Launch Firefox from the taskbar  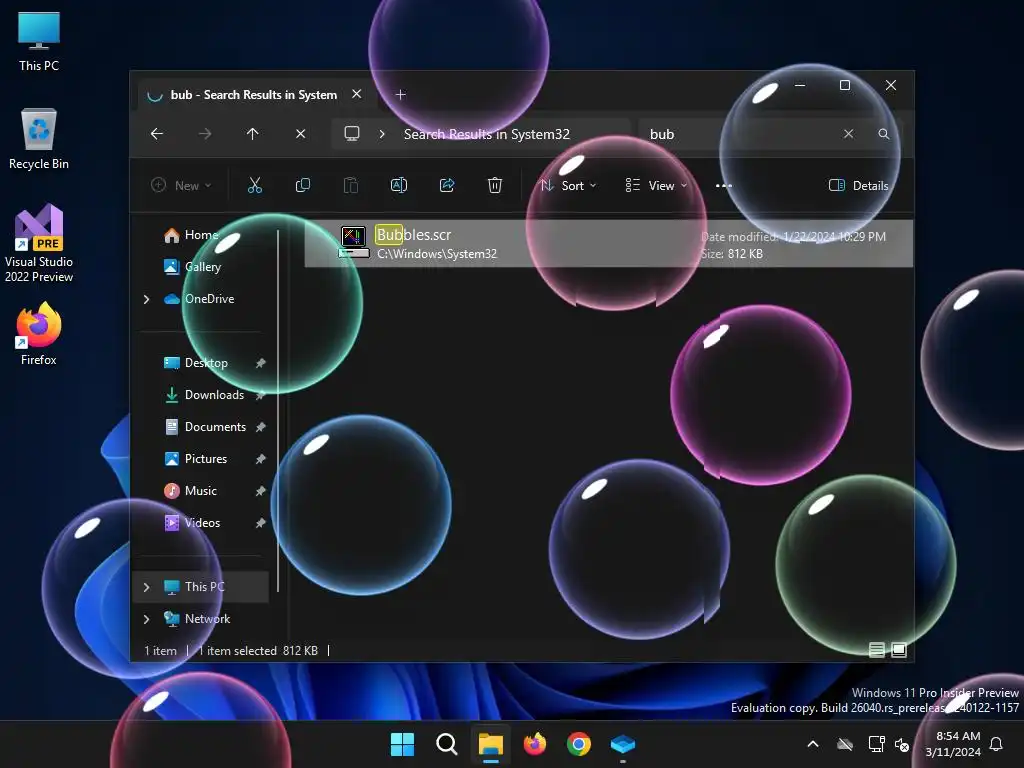pyautogui.click(x=535, y=744)
